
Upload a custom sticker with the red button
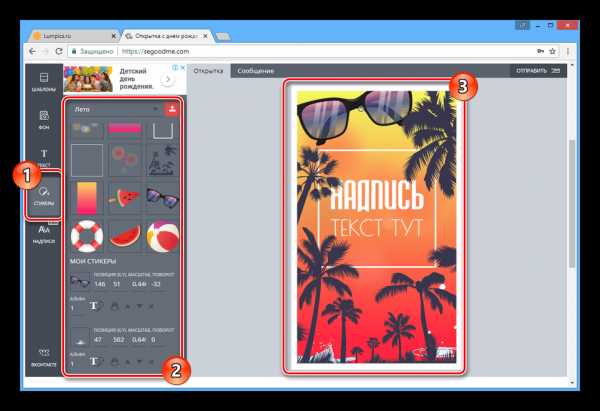click(172, 109)
